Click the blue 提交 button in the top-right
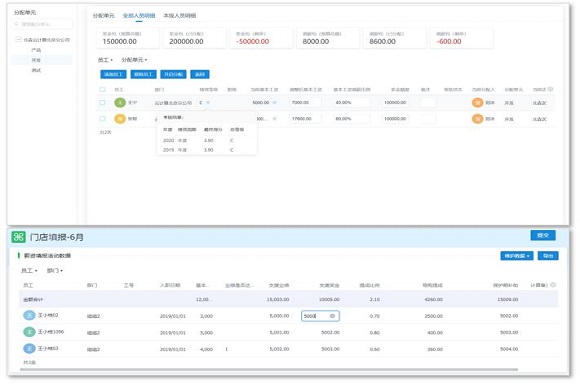This screenshot has width=580, height=385. pos(543,235)
